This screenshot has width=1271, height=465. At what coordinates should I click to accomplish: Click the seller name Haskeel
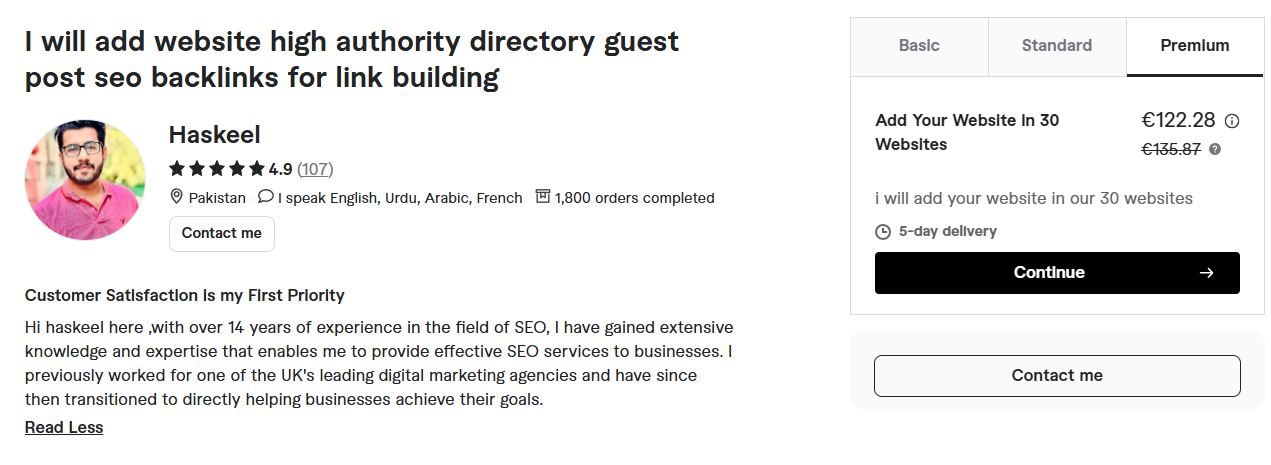(214, 135)
